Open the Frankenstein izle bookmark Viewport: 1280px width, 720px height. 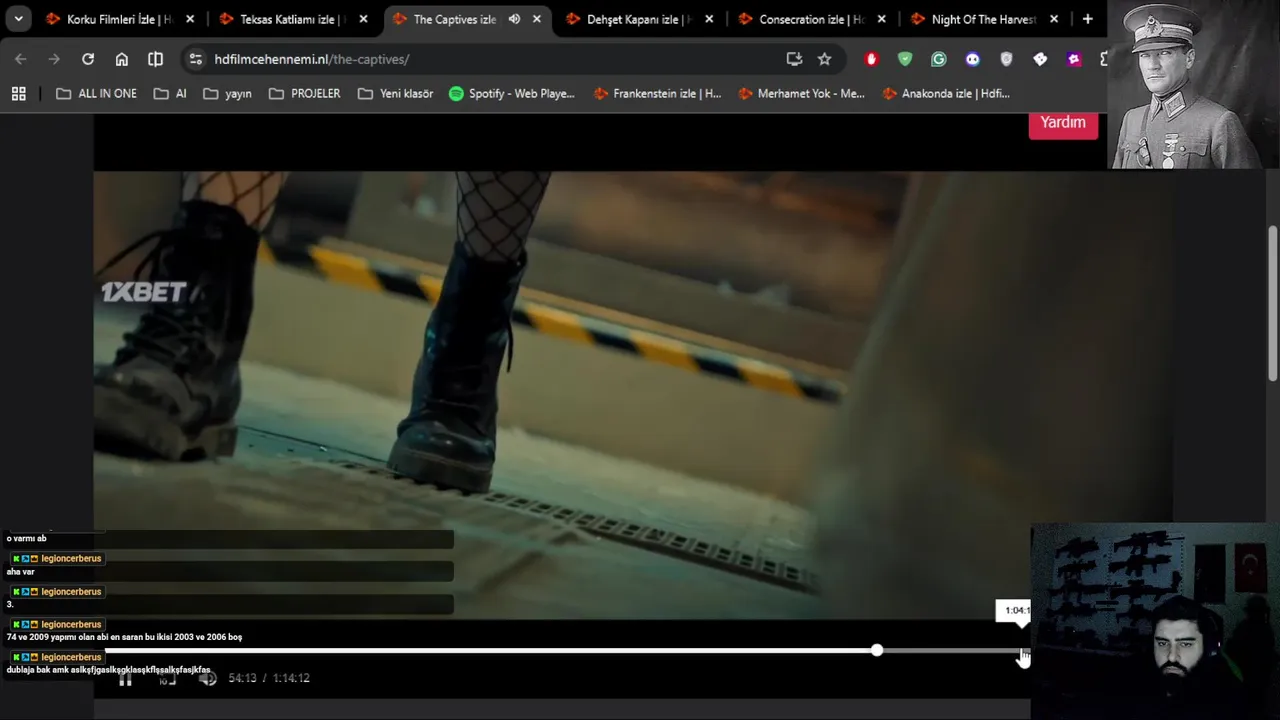(657, 93)
